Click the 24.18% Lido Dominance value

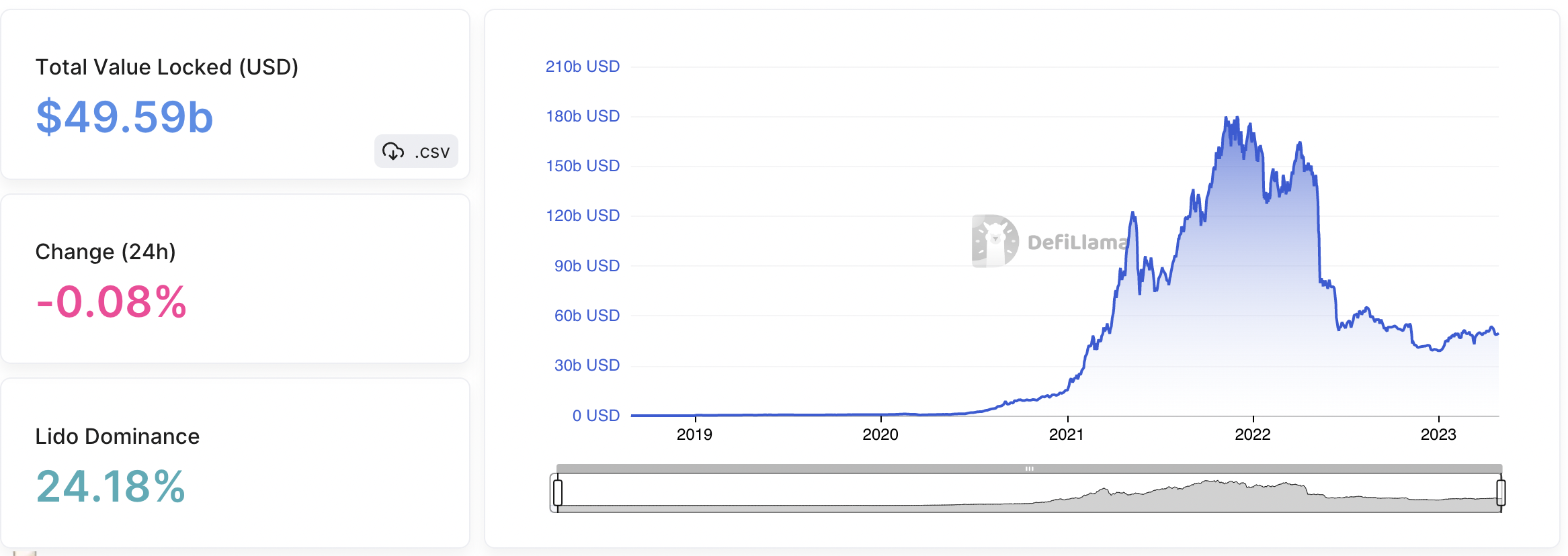click(x=111, y=486)
